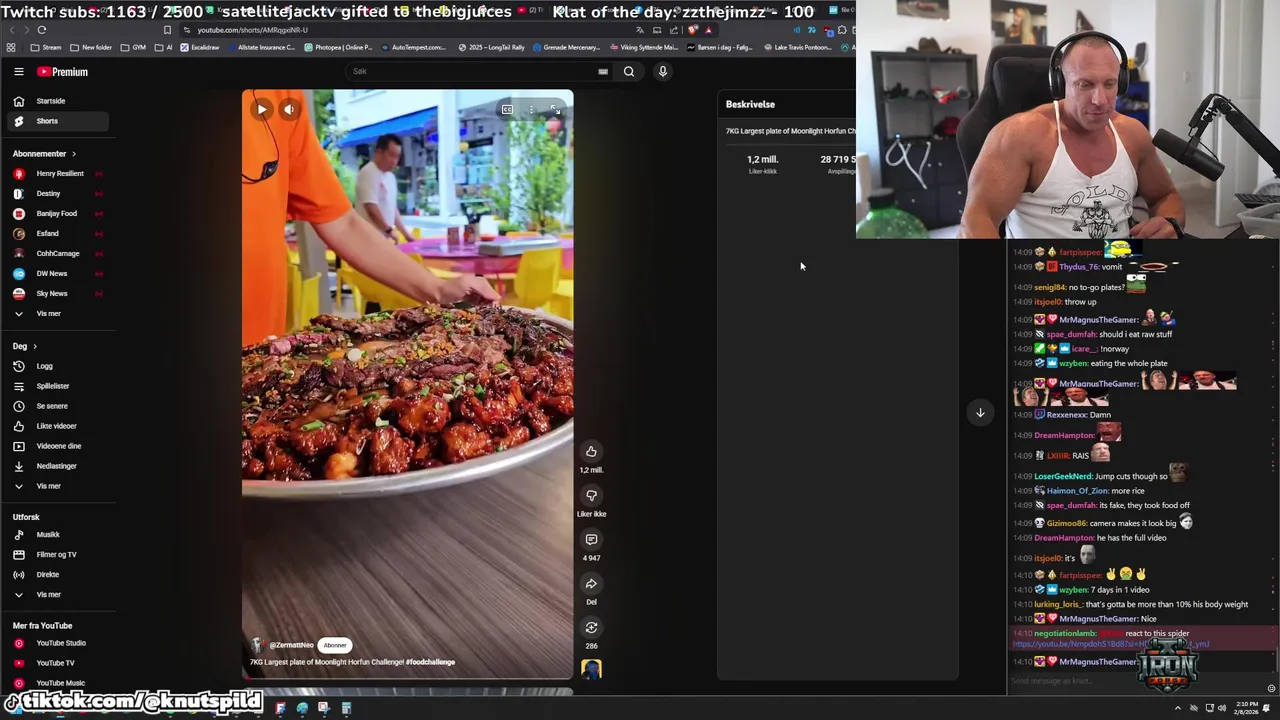Open Direkte live streams
Screen dimensions: 1280x720
(56, 575)
